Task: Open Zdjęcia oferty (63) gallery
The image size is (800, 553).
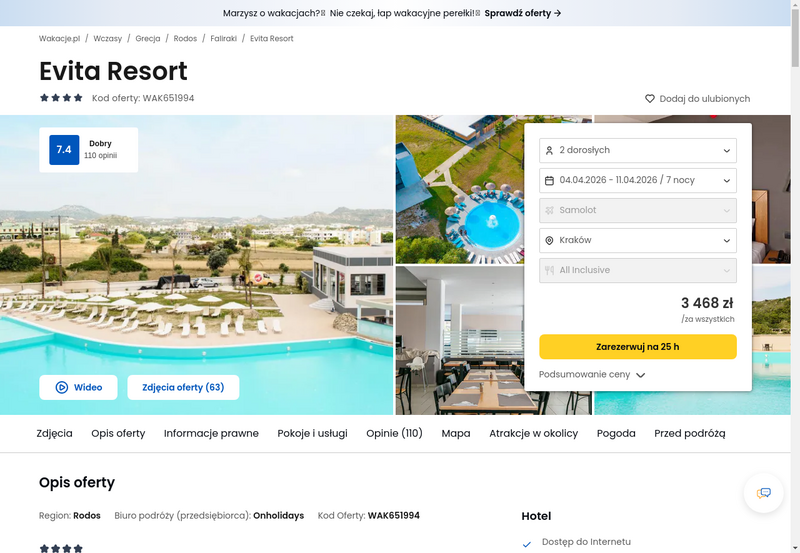Action: (183, 387)
